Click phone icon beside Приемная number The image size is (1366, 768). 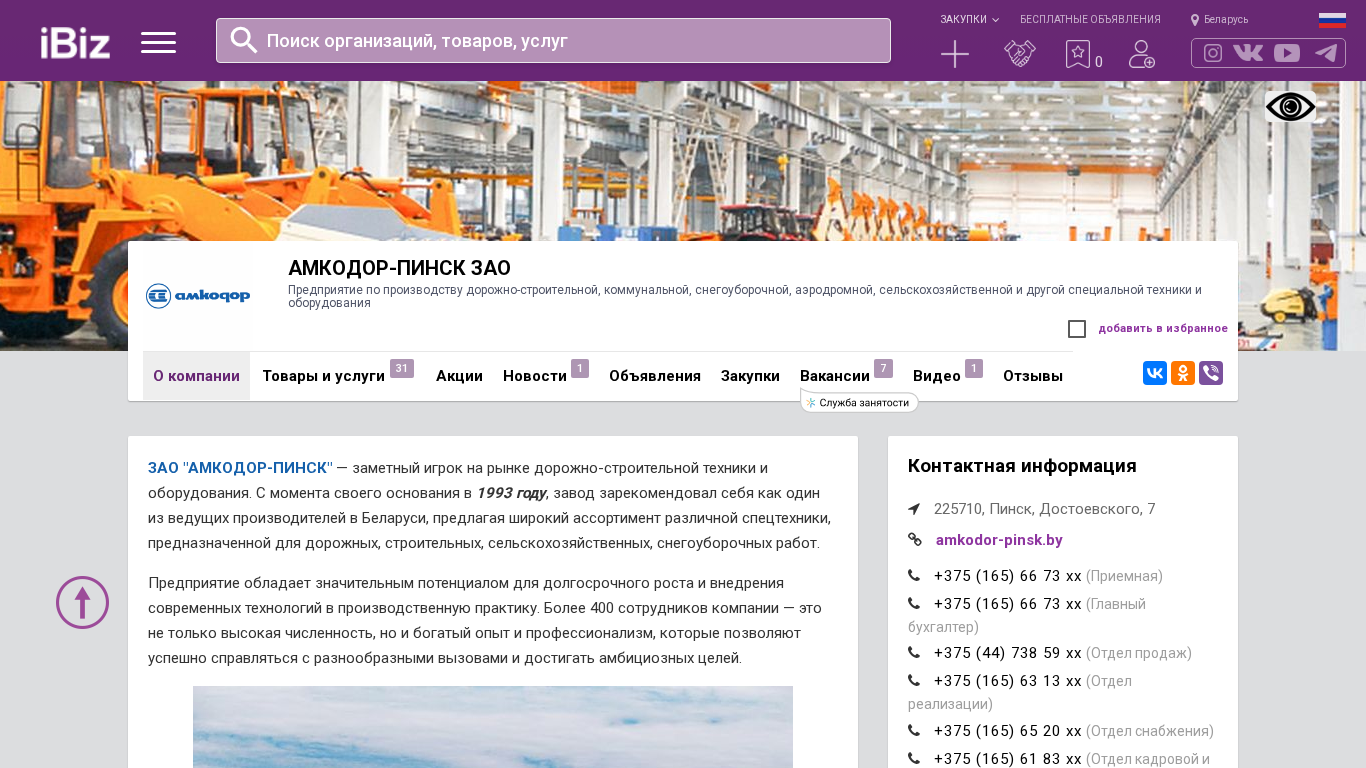click(x=914, y=575)
